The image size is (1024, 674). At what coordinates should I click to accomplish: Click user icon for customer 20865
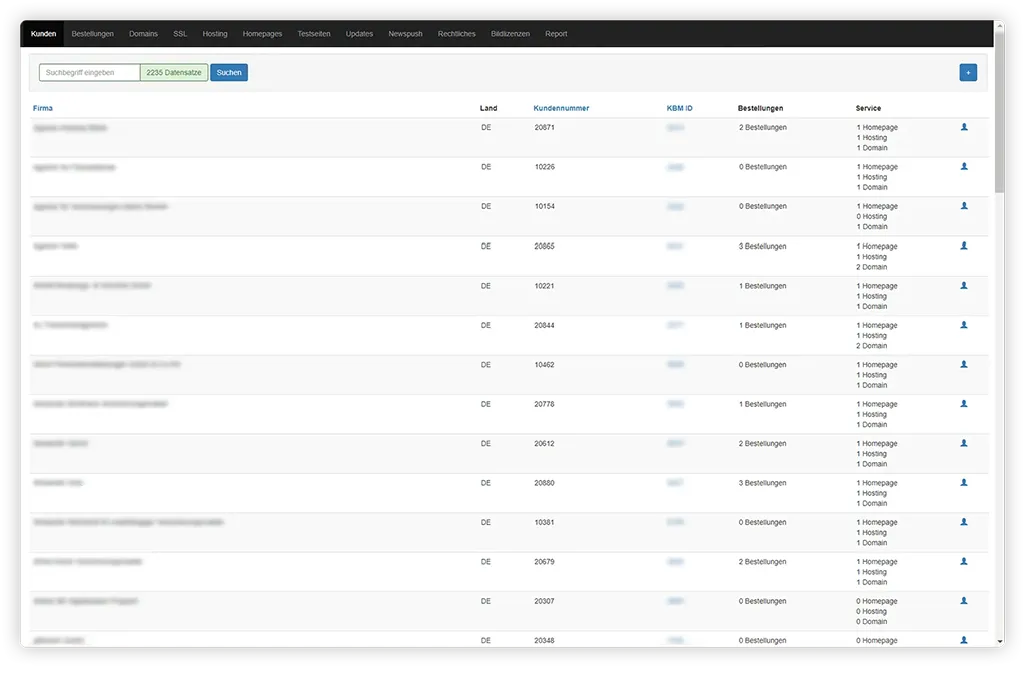pyautogui.click(x=964, y=246)
